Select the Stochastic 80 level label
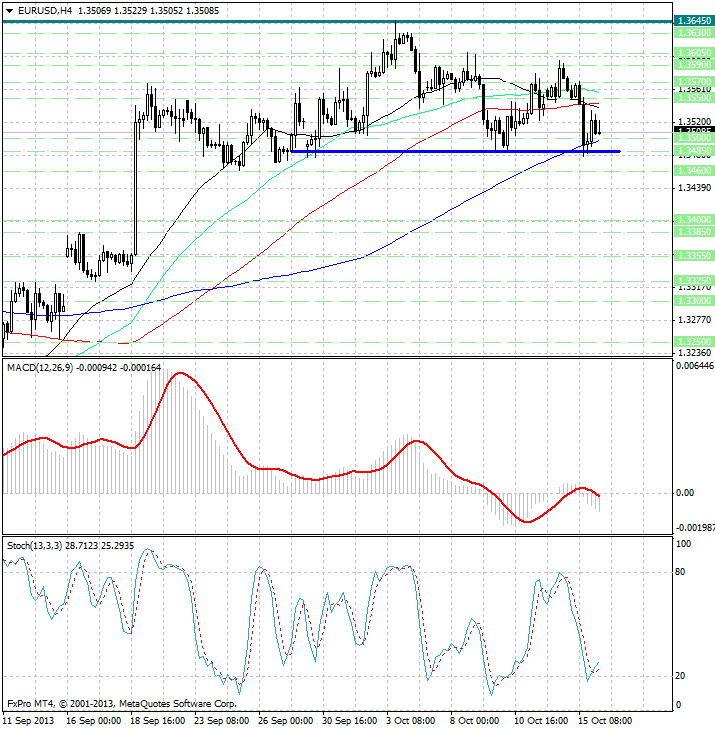 pos(680,572)
